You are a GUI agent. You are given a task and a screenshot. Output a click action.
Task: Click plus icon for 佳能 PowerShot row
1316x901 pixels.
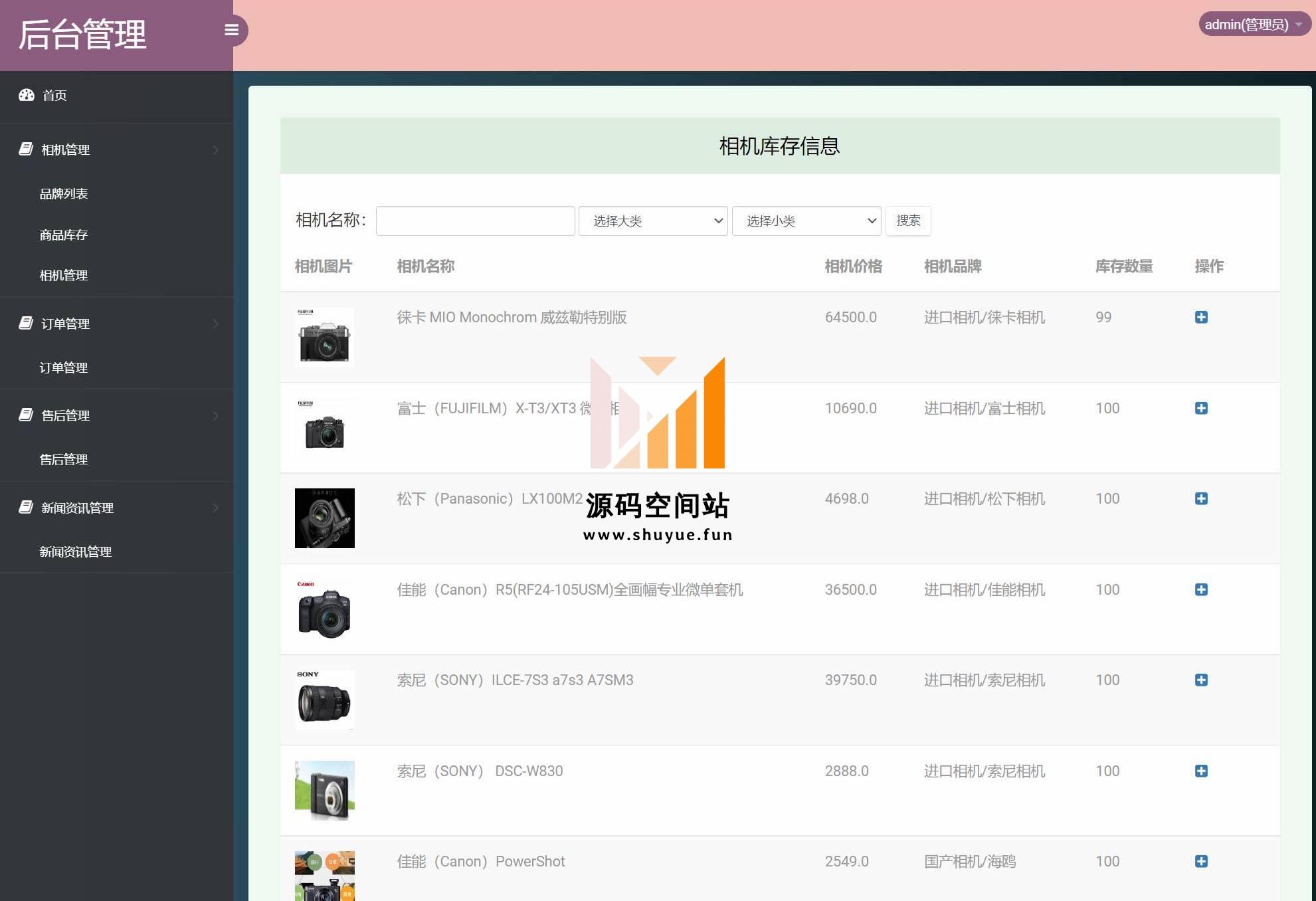[x=1201, y=861]
